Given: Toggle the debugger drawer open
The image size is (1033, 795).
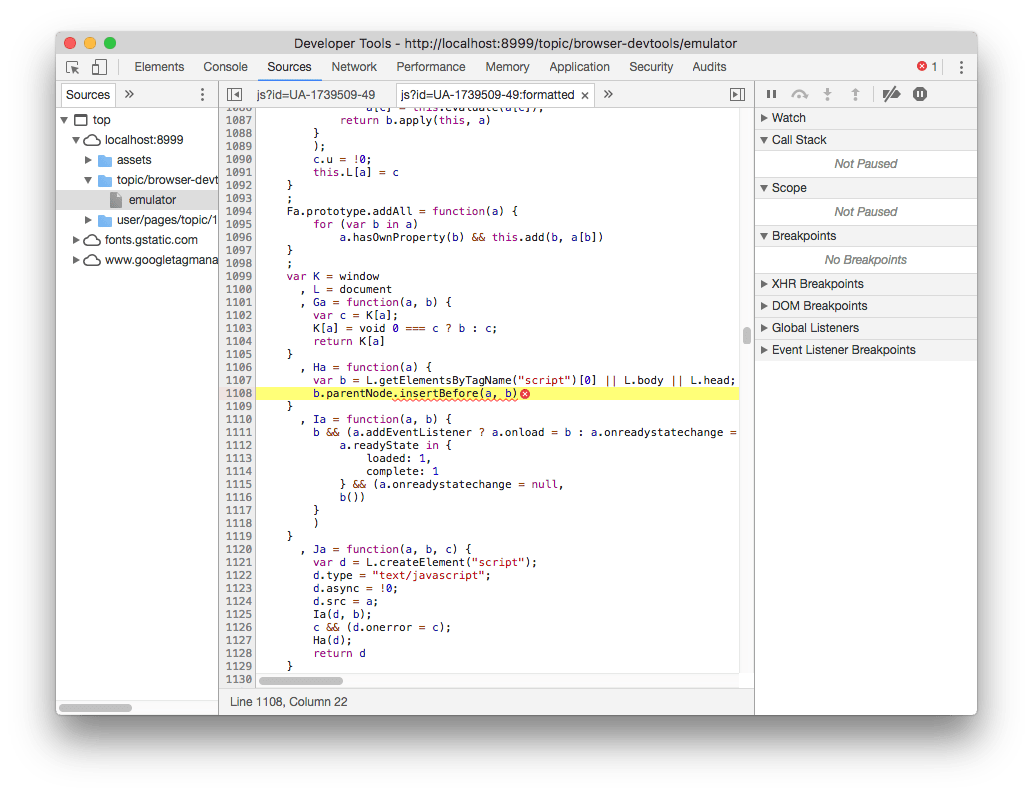Looking at the screenshot, I should 737,93.
